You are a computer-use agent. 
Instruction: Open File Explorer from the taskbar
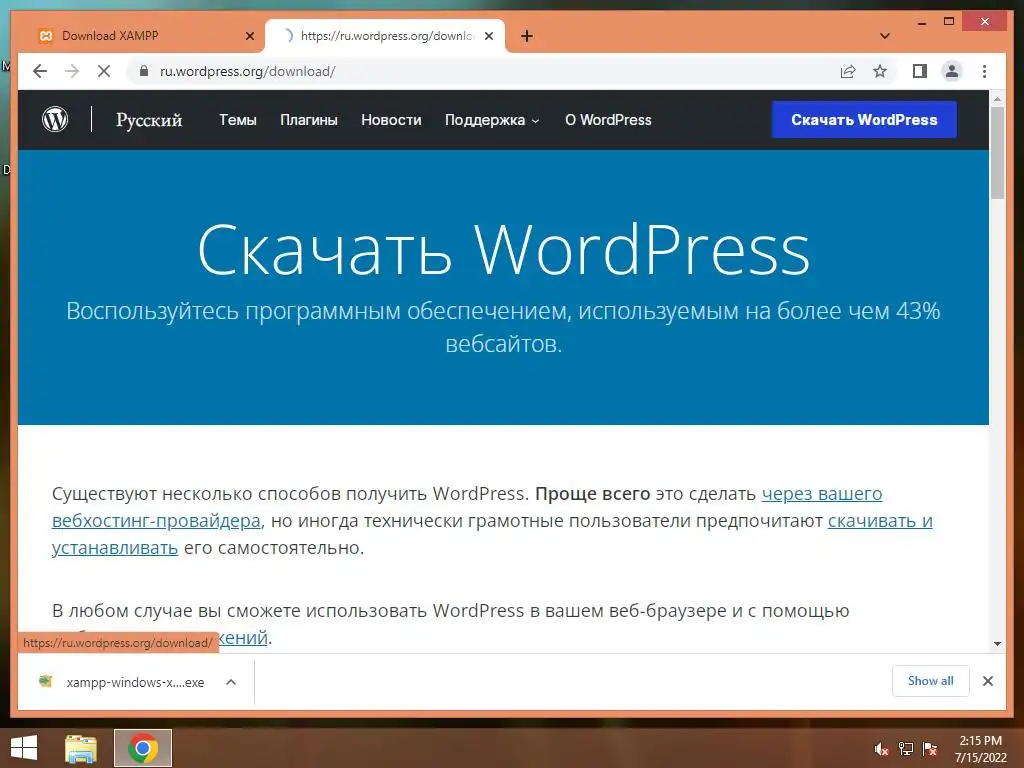[81, 748]
